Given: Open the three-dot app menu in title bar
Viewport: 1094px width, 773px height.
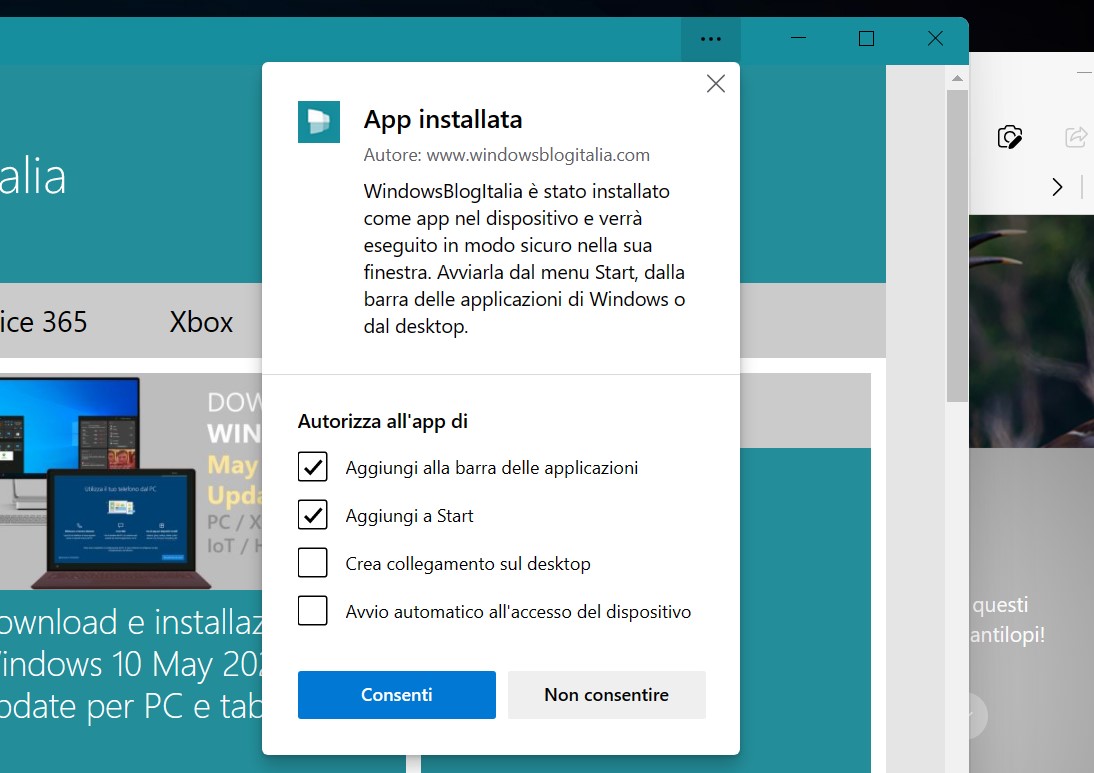Looking at the screenshot, I should (x=710, y=39).
